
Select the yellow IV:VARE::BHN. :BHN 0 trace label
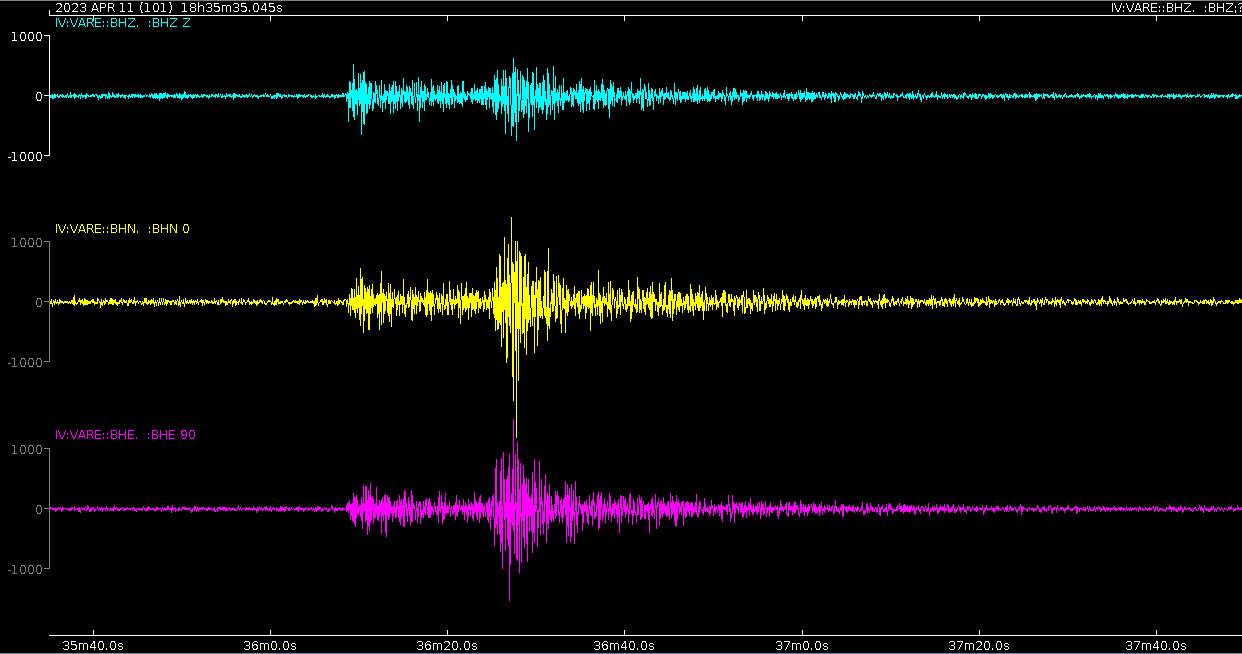(x=122, y=229)
